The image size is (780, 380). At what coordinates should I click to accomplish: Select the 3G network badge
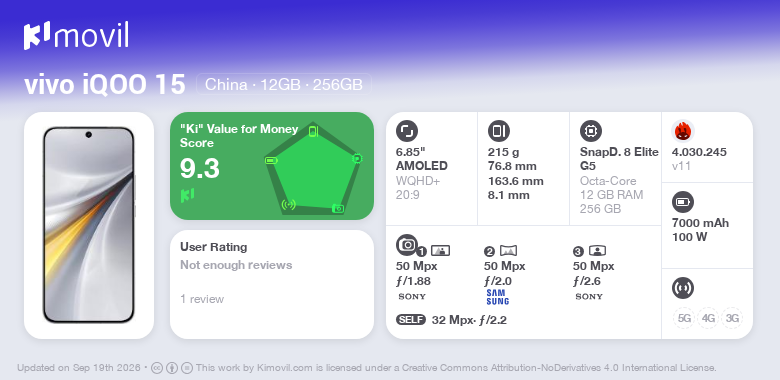tap(732, 318)
